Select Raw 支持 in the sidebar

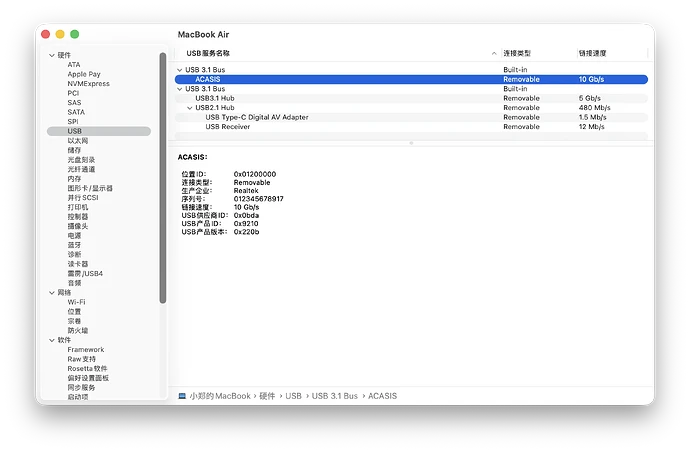tap(81, 359)
